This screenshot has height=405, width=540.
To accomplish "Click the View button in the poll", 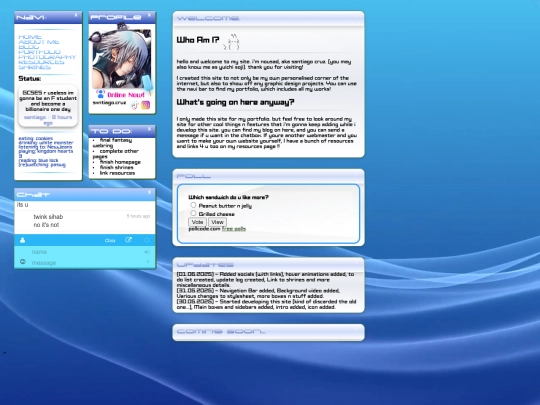I will coord(217,222).
